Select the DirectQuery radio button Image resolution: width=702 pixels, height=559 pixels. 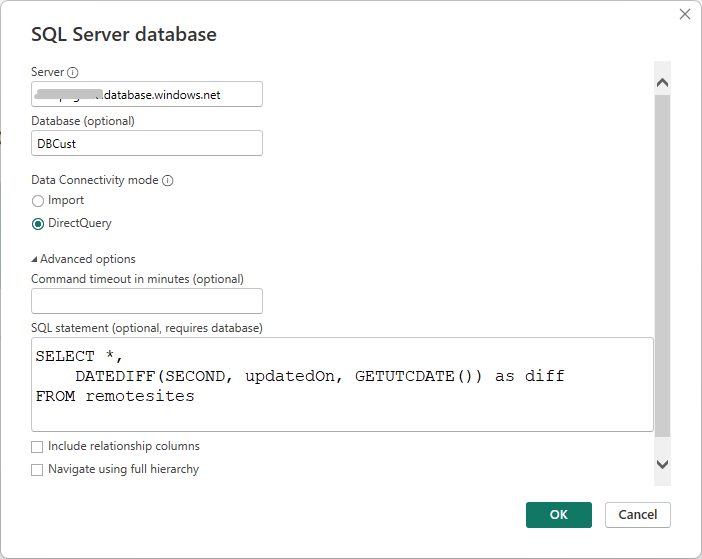click(x=38, y=223)
